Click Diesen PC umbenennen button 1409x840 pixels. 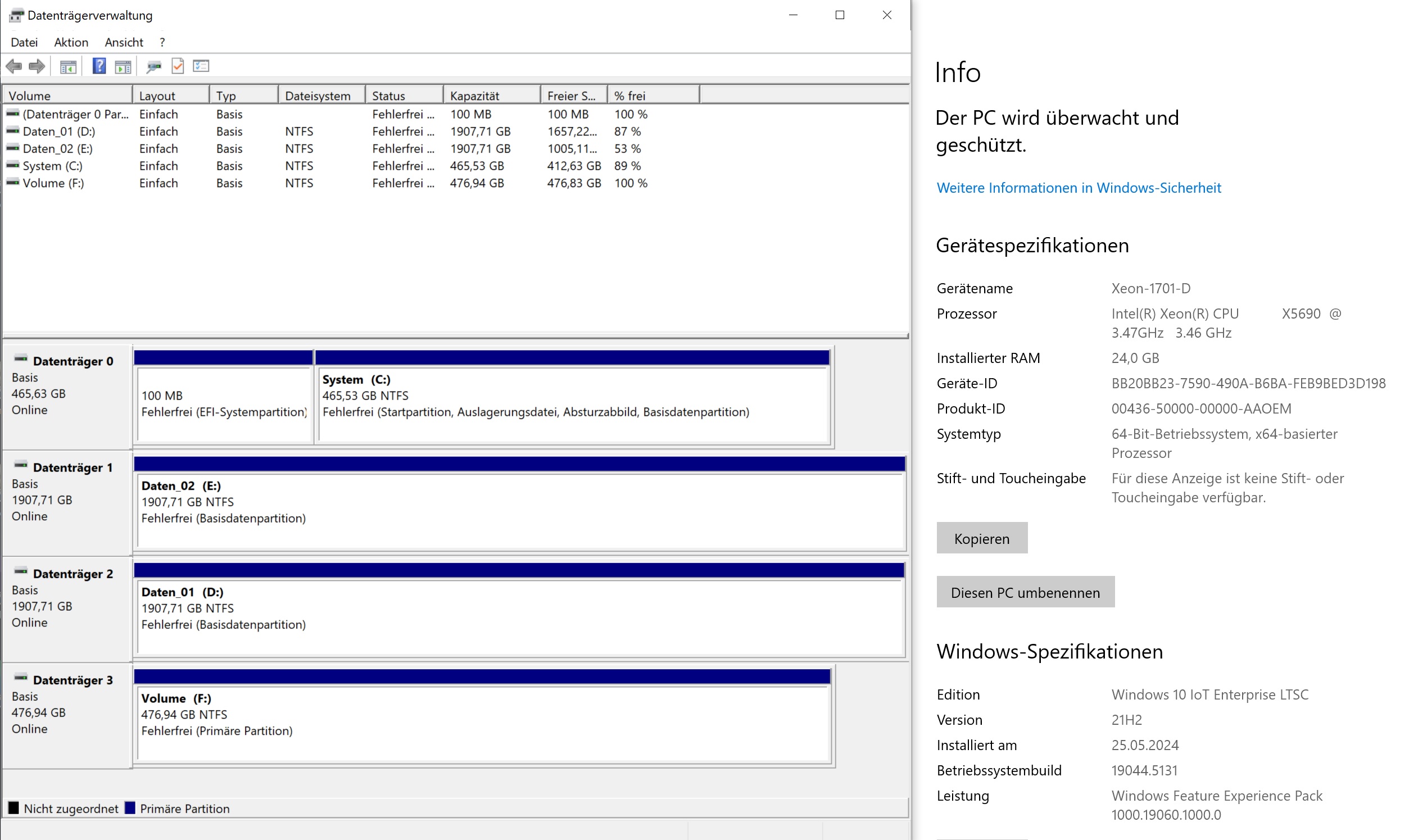tap(1026, 592)
